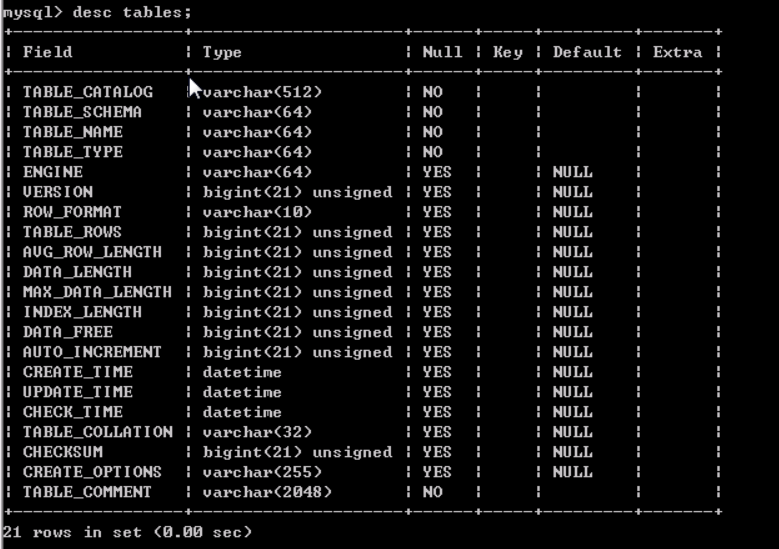Click the MAX_DATA_LENGTH field name
779x549 pixels.
tap(97, 292)
